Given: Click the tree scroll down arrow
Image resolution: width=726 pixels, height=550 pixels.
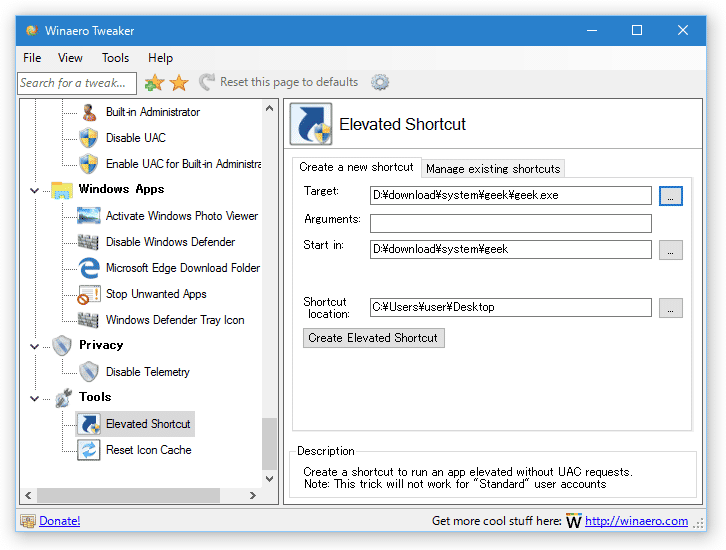Looking at the screenshot, I should [x=269, y=479].
